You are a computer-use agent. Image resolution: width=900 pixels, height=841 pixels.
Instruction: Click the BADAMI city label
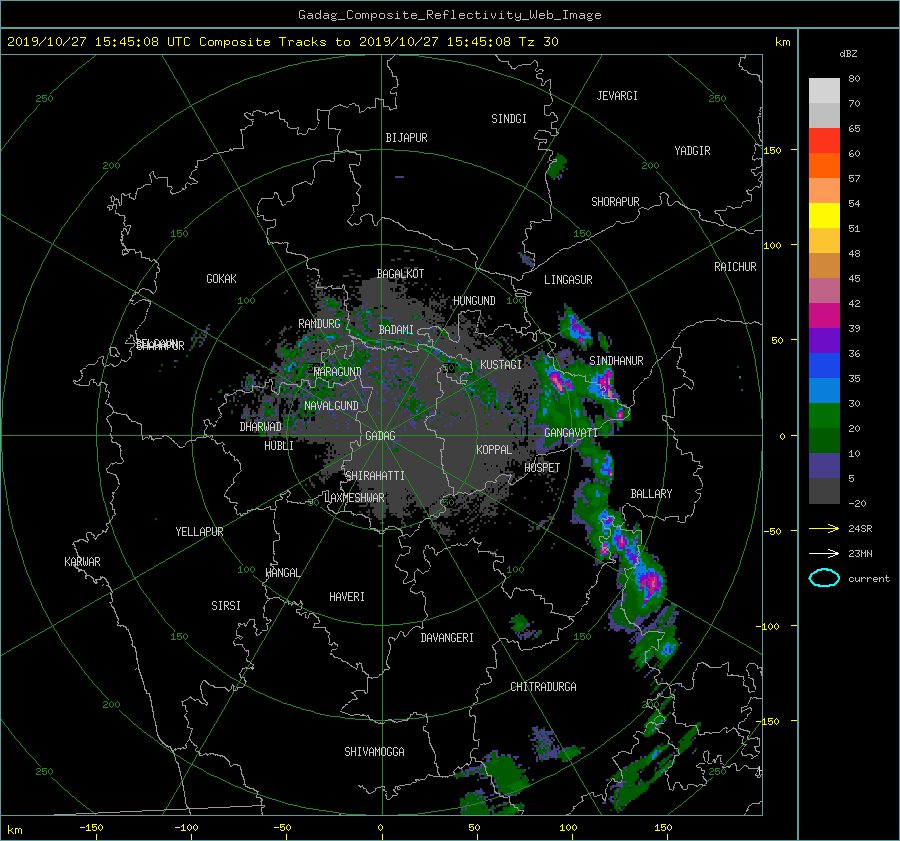pos(396,330)
